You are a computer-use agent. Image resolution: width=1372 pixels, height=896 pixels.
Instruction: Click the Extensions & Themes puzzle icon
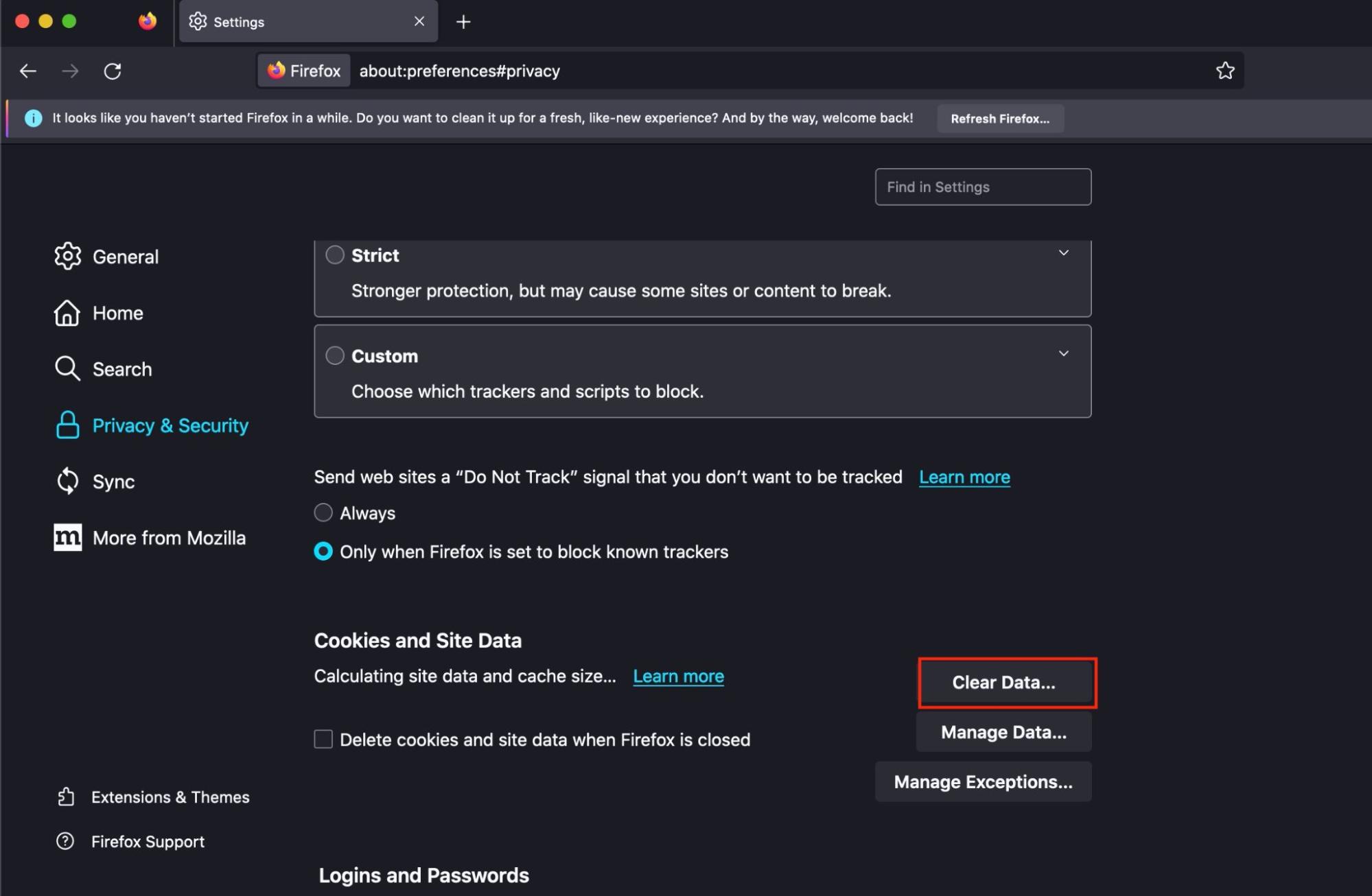pyautogui.click(x=66, y=797)
